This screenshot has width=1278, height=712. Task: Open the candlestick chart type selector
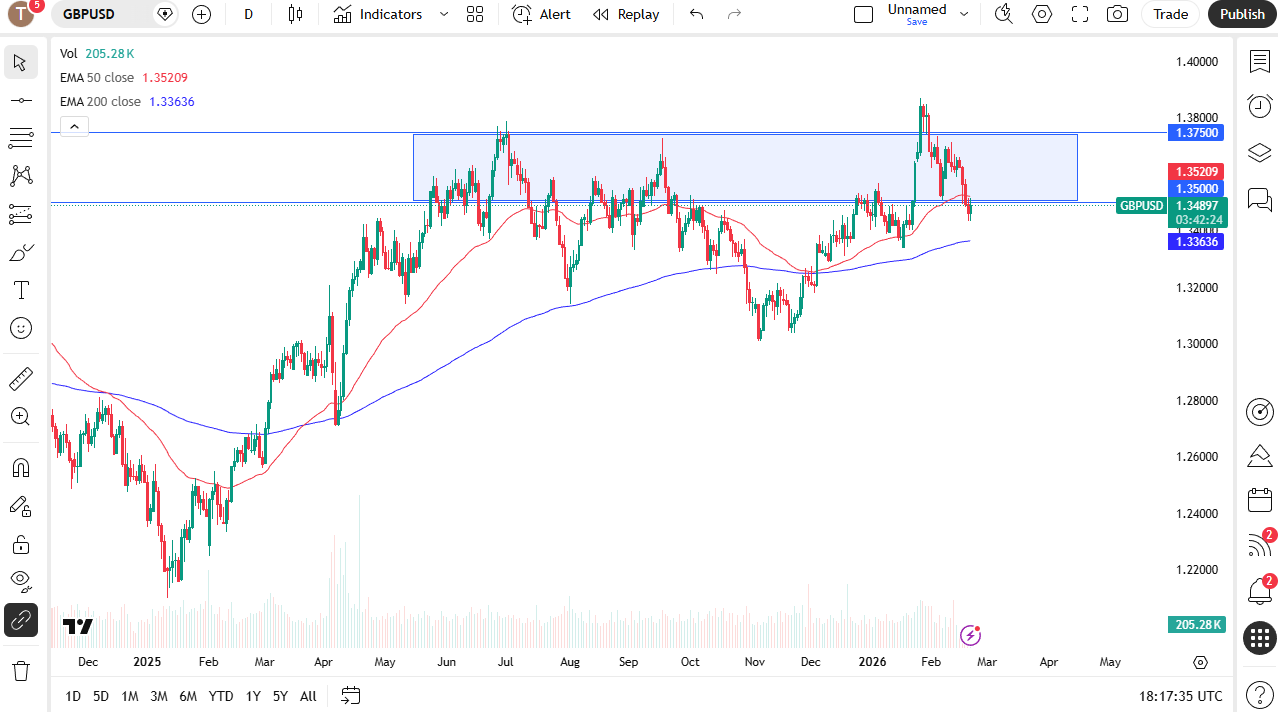click(294, 14)
